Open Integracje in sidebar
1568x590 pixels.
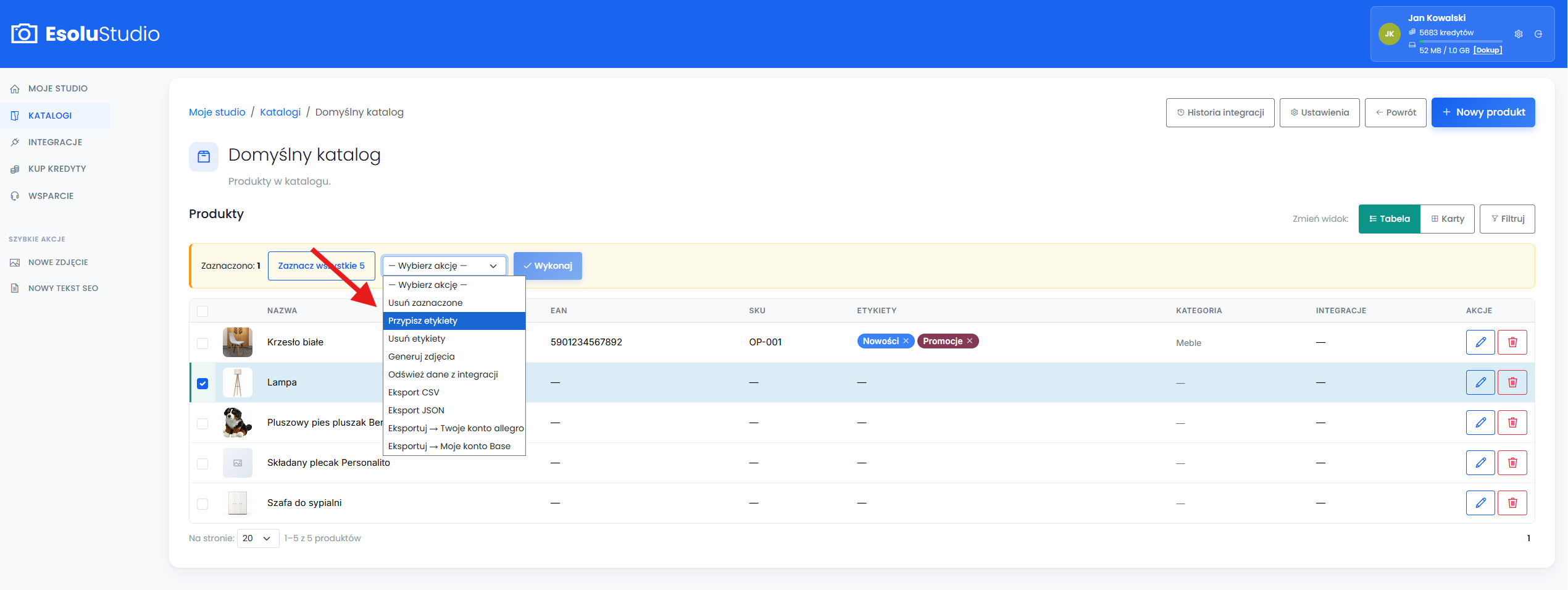56,142
